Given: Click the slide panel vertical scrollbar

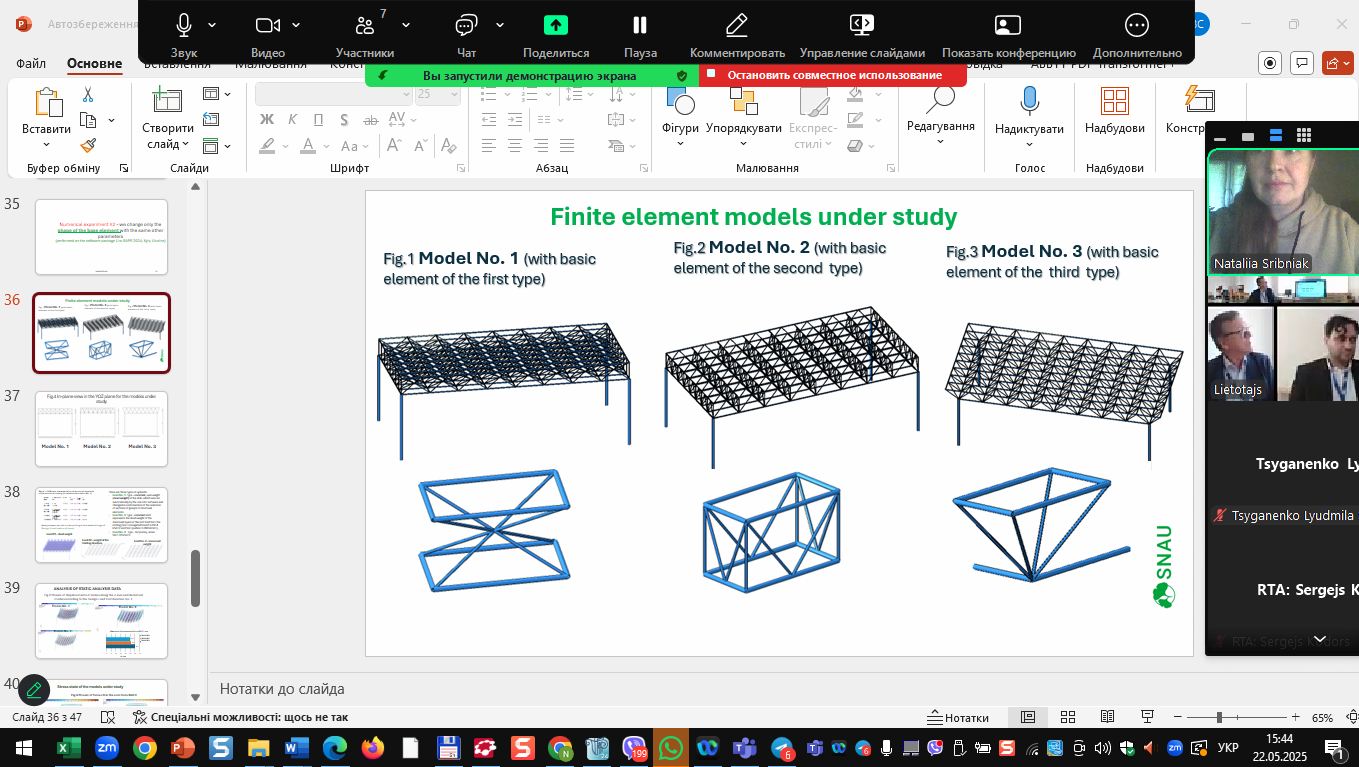Looking at the screenshot, I should tap(195, 579).
